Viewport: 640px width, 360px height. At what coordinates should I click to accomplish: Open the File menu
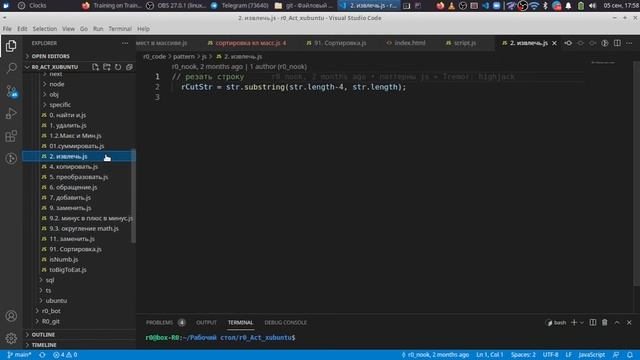pos(7,29)
